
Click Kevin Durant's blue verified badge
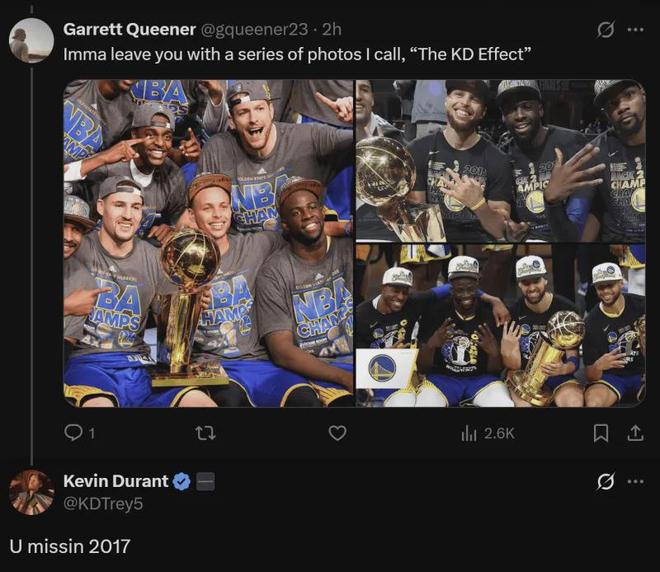point(182,482)
